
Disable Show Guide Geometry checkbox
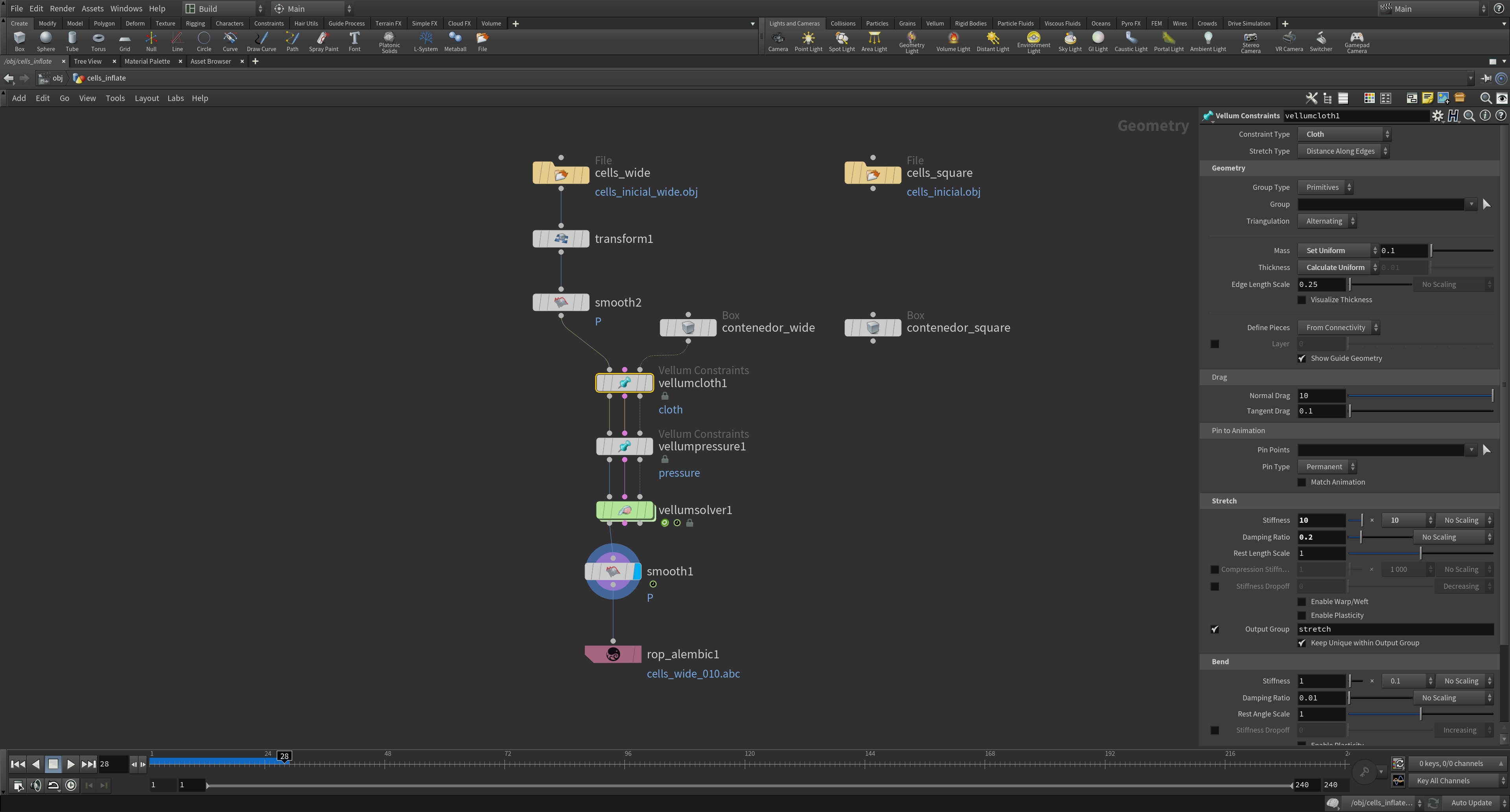1302,358
